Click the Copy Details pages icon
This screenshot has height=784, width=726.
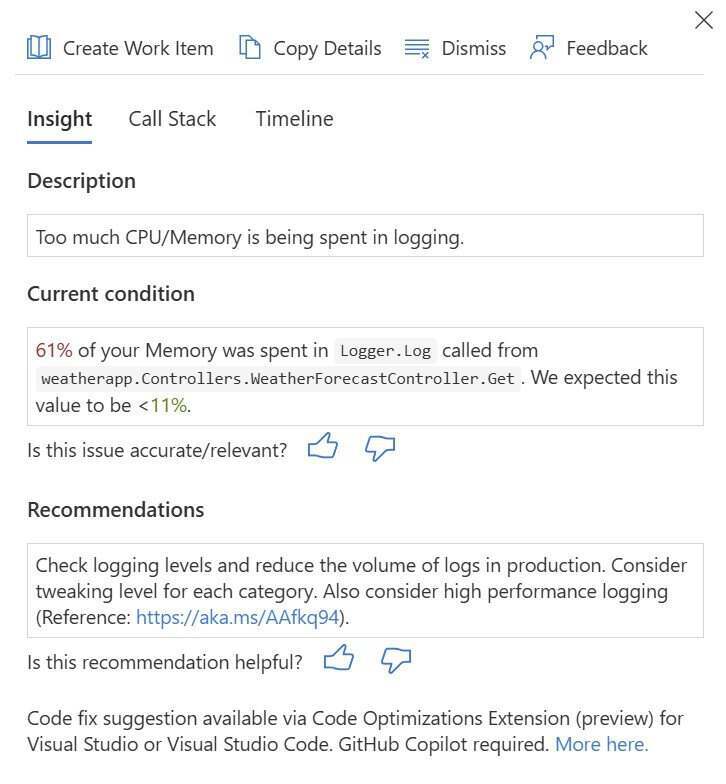pos(250,48)
